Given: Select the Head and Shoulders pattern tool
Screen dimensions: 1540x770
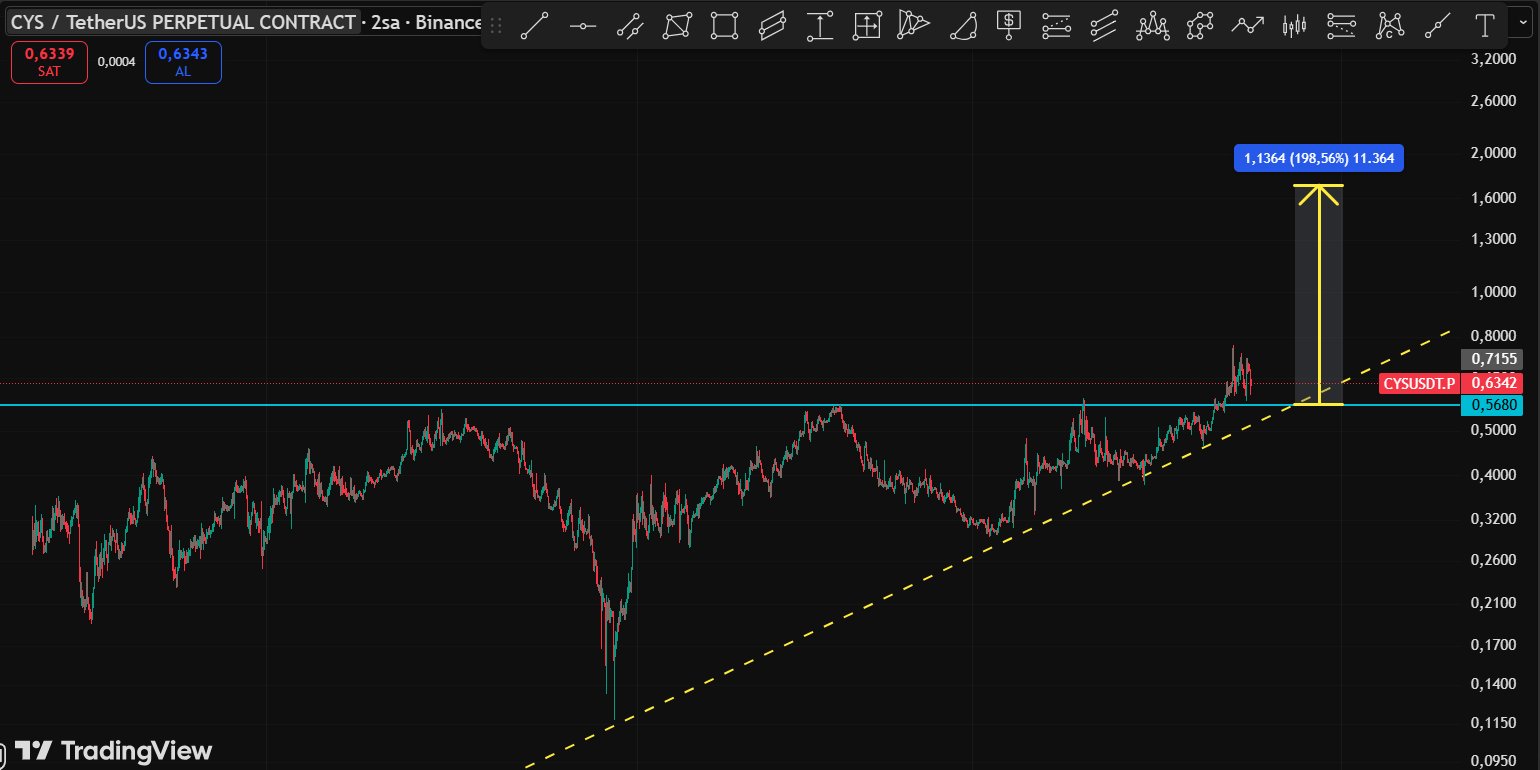Looking at the screenshot, I should tap(1153, 25).
